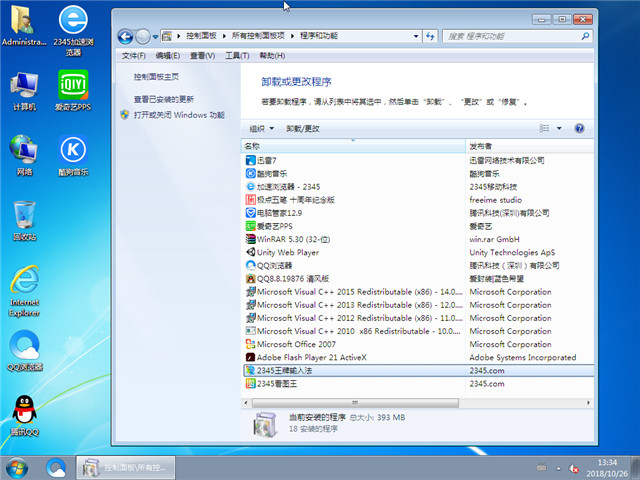Click horizontal scrollbar right arrow
640x480 pixels.
[588, 403]
